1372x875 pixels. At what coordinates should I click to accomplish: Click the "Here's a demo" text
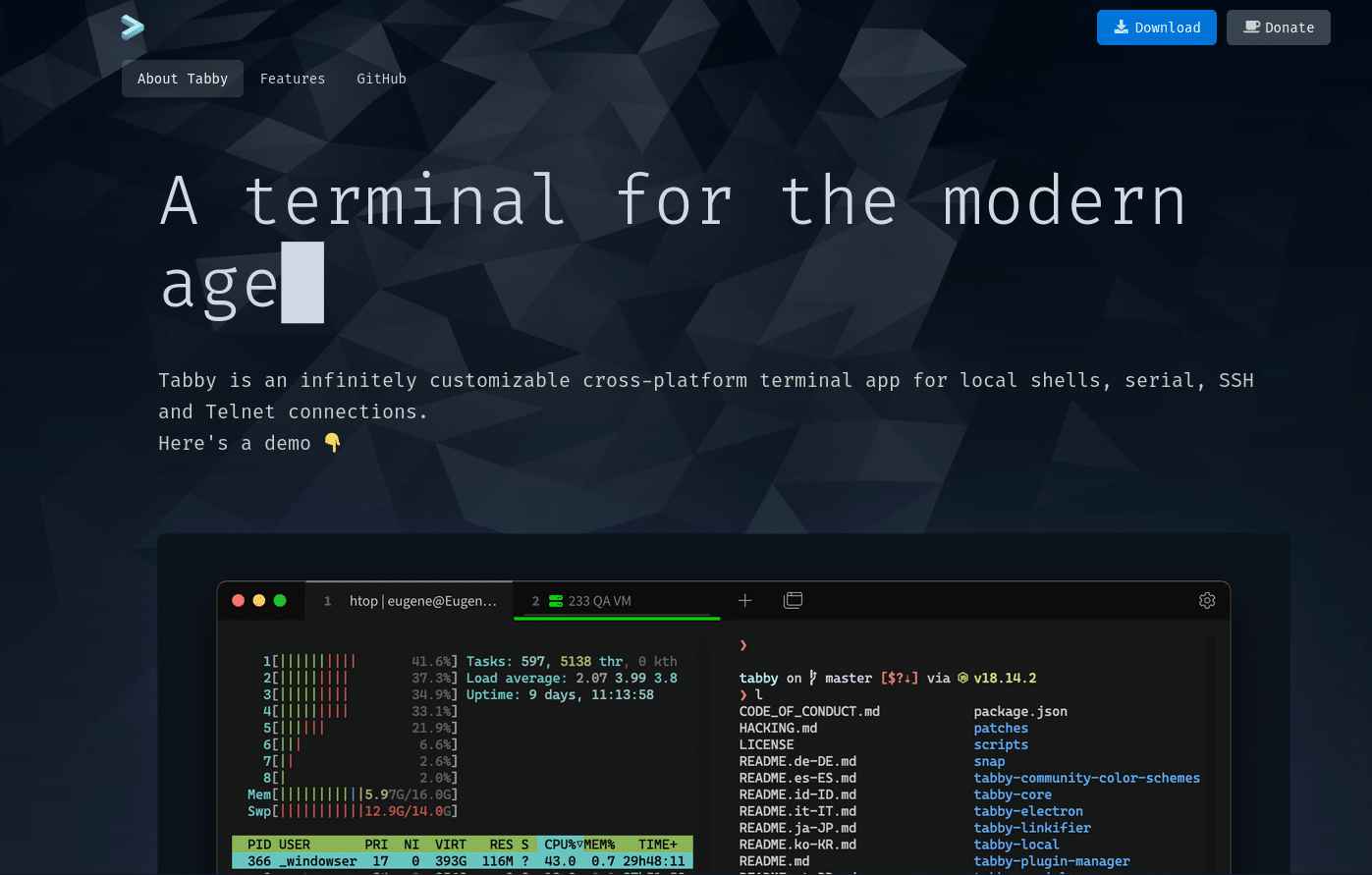(x=235, y=443)
